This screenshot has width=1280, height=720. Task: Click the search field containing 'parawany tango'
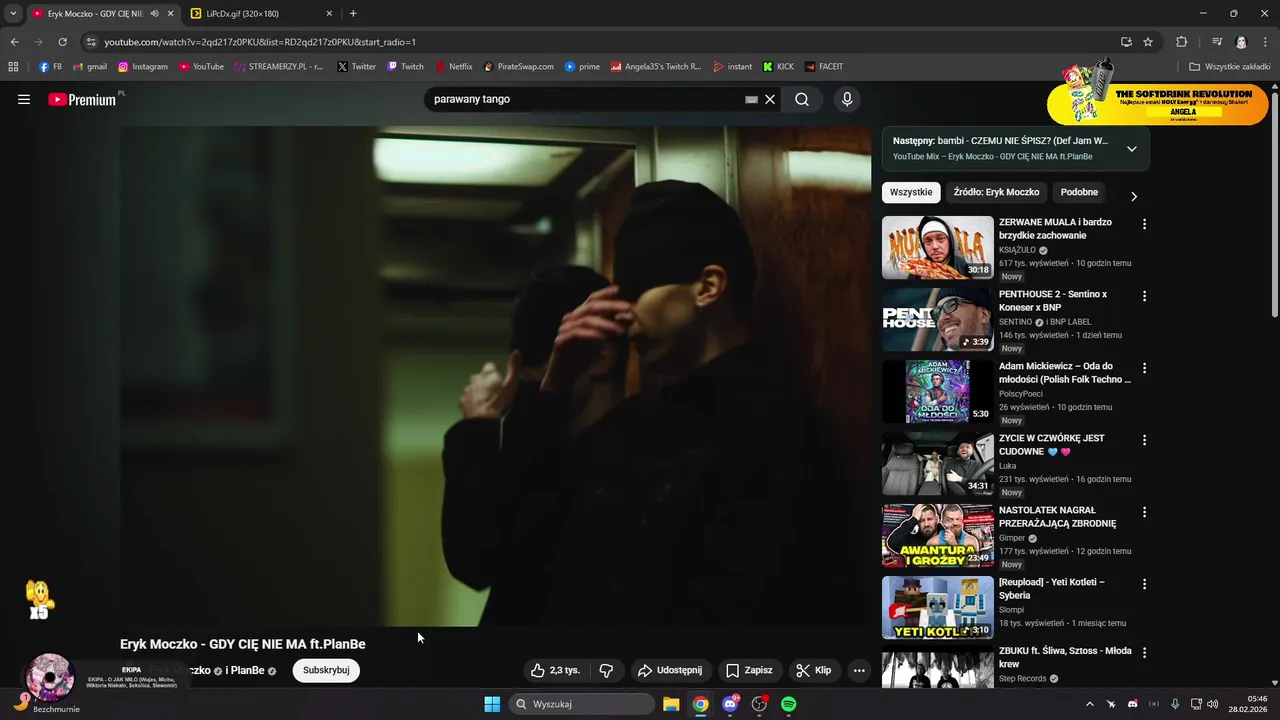(585, 99)
